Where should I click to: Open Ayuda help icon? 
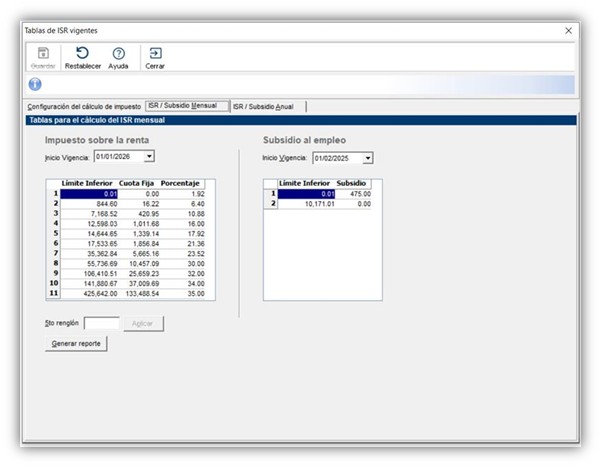tap(118, 54)
